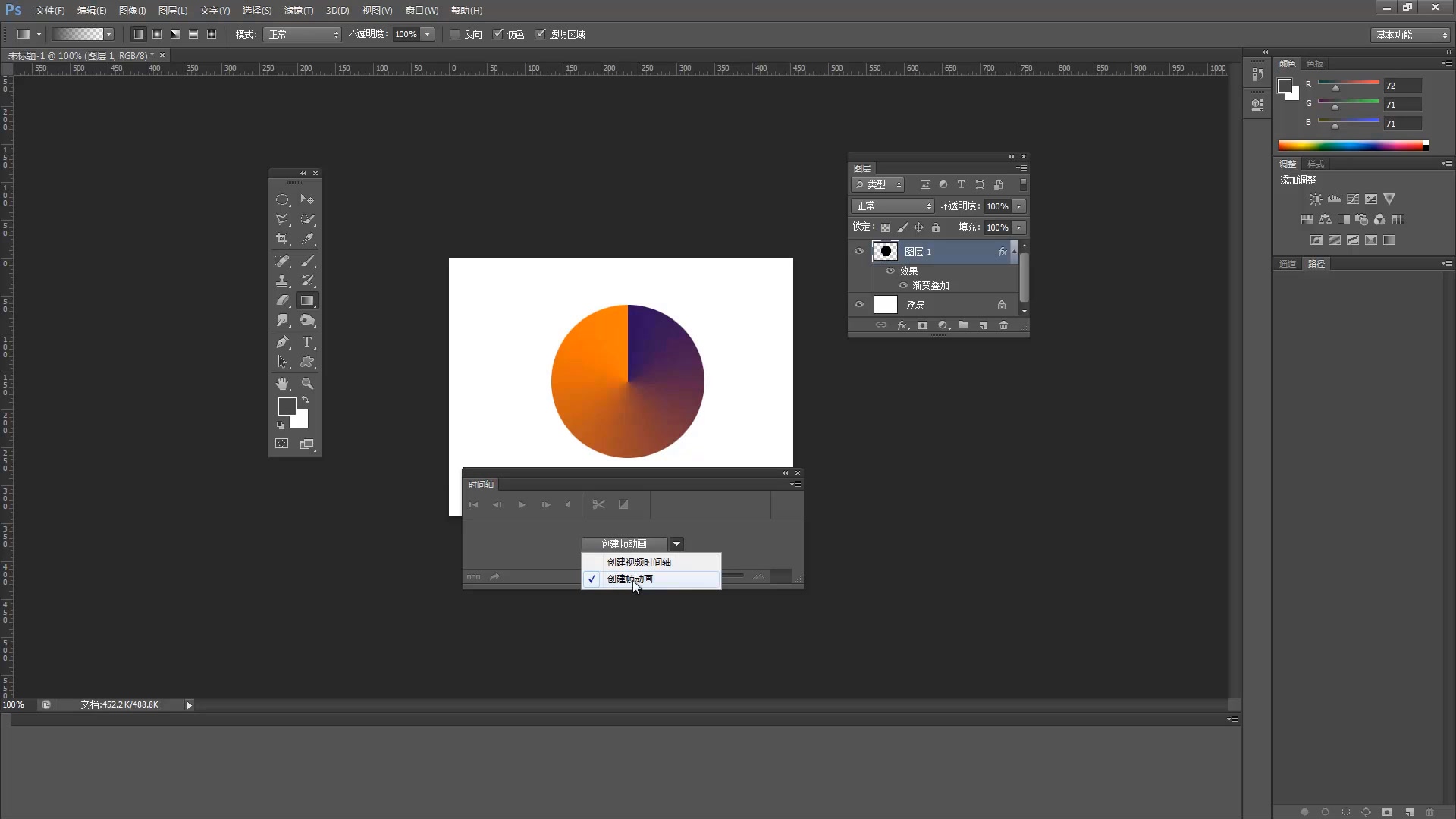Click the 创建帧动画 button
The width and height of the screenshot is (1456, 819).
624,544
